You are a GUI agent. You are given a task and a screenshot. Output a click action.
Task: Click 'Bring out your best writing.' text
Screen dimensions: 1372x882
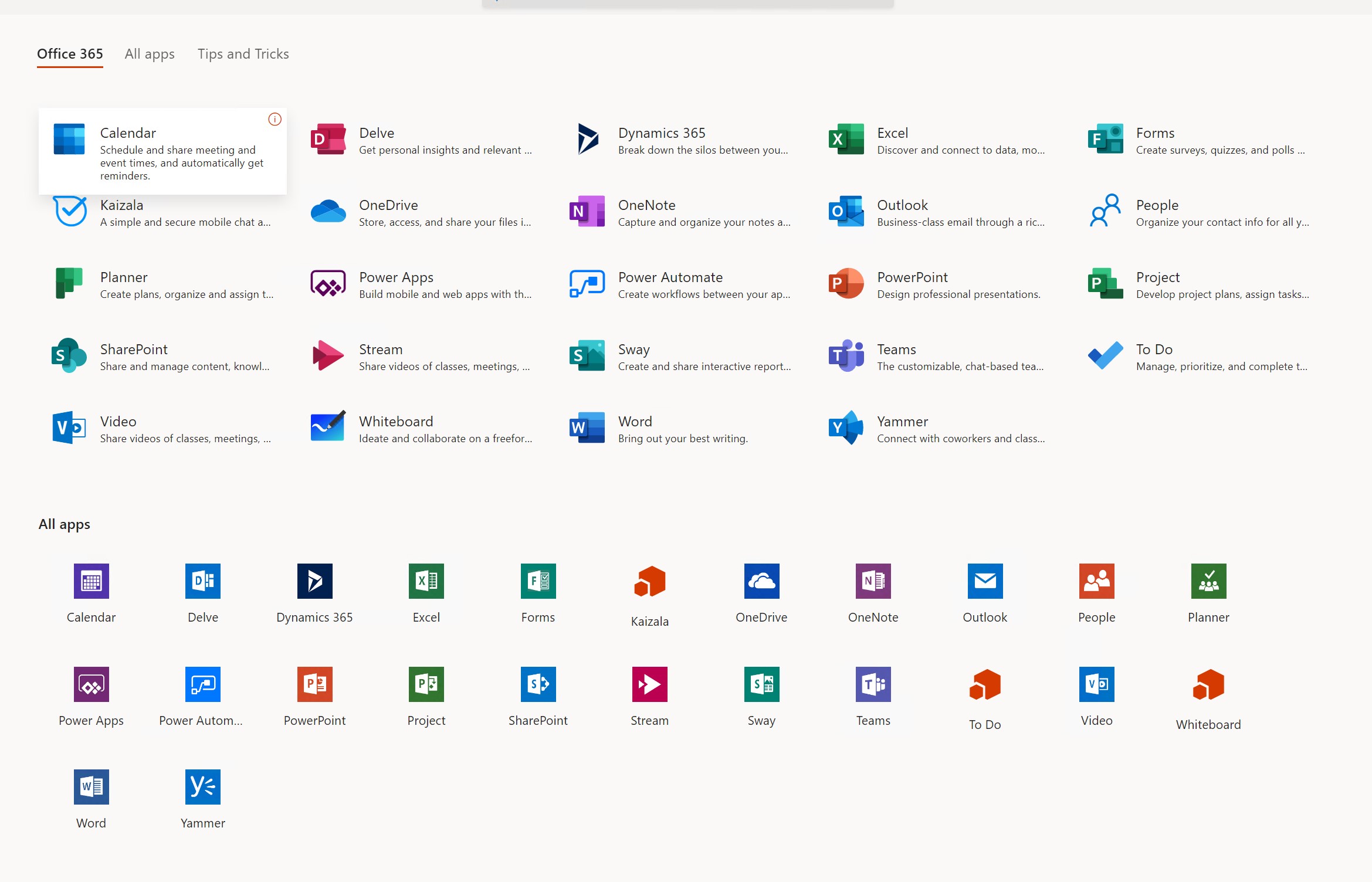point(683,439)
